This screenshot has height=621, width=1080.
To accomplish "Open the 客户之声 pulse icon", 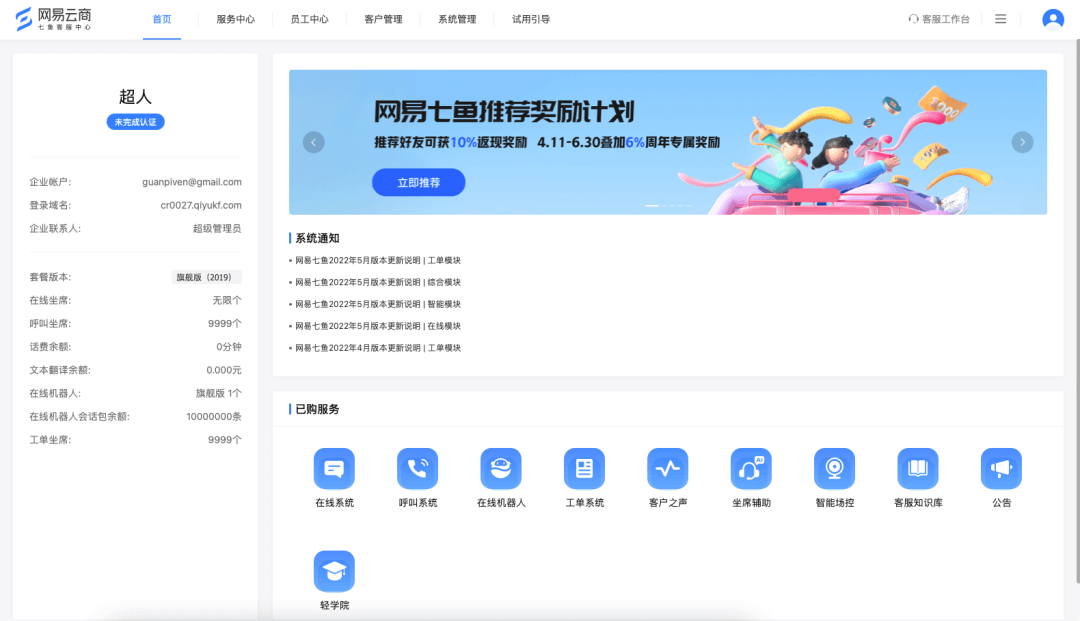I will [667, 468].
